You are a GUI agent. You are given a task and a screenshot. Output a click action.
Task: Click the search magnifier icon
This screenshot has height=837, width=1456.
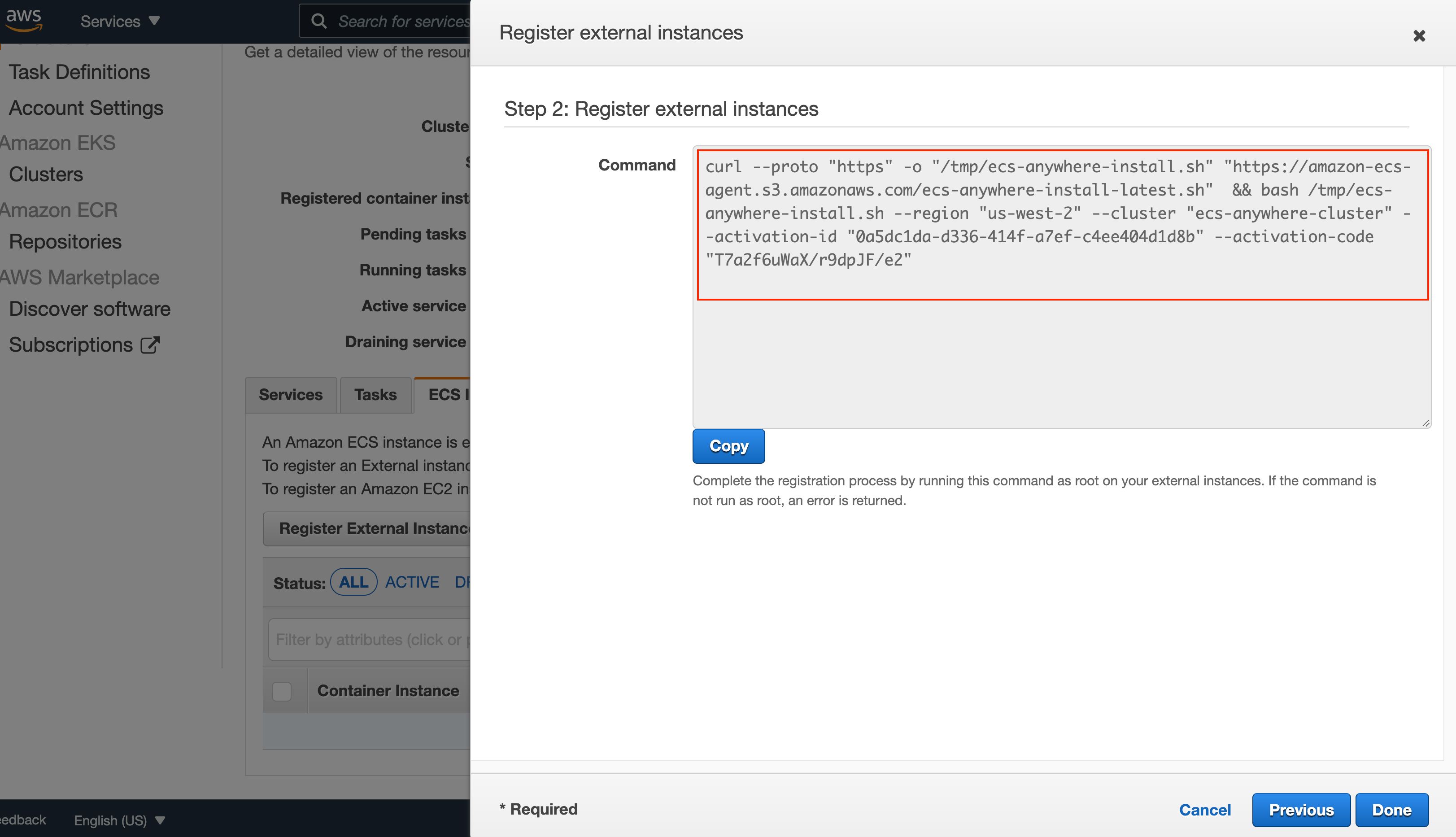[x=319, y=21]
